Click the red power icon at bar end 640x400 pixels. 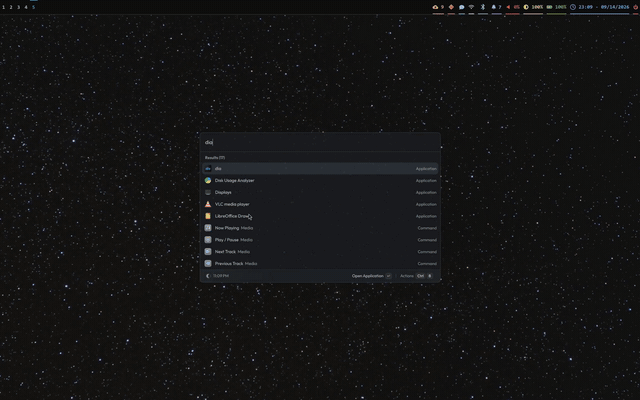point(636,7)
